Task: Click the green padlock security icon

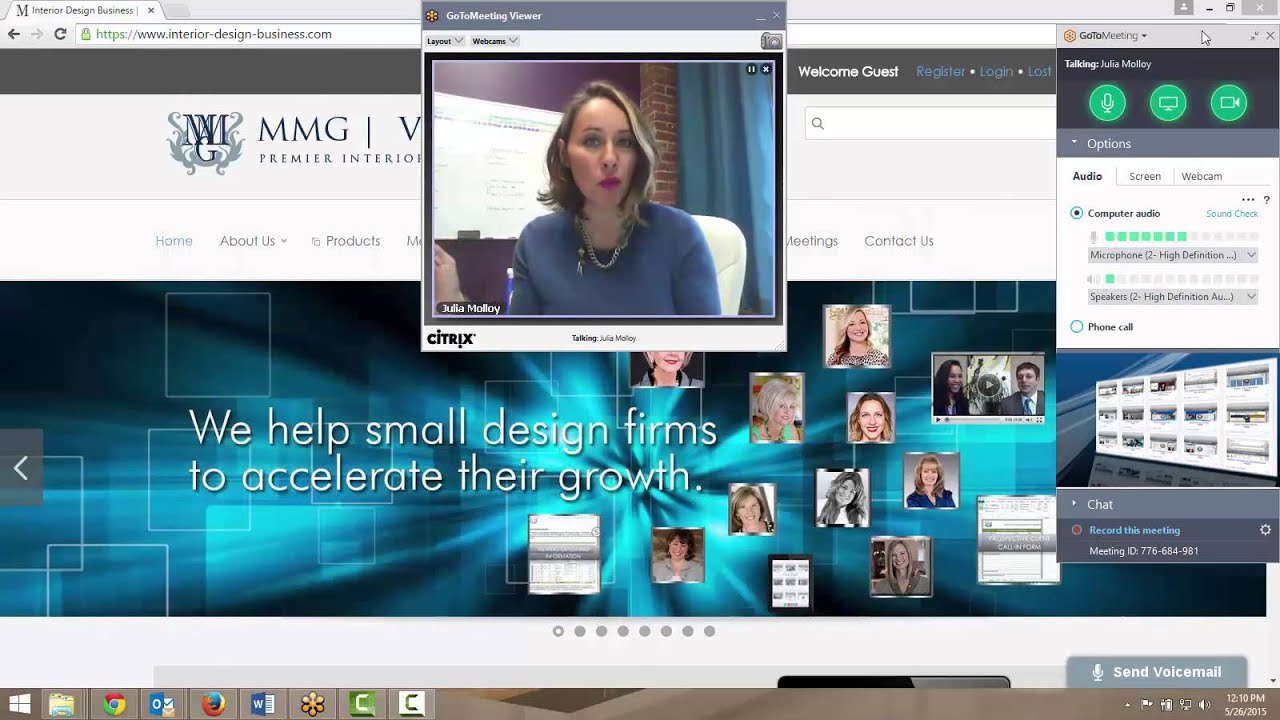Action: click(86, 34)
